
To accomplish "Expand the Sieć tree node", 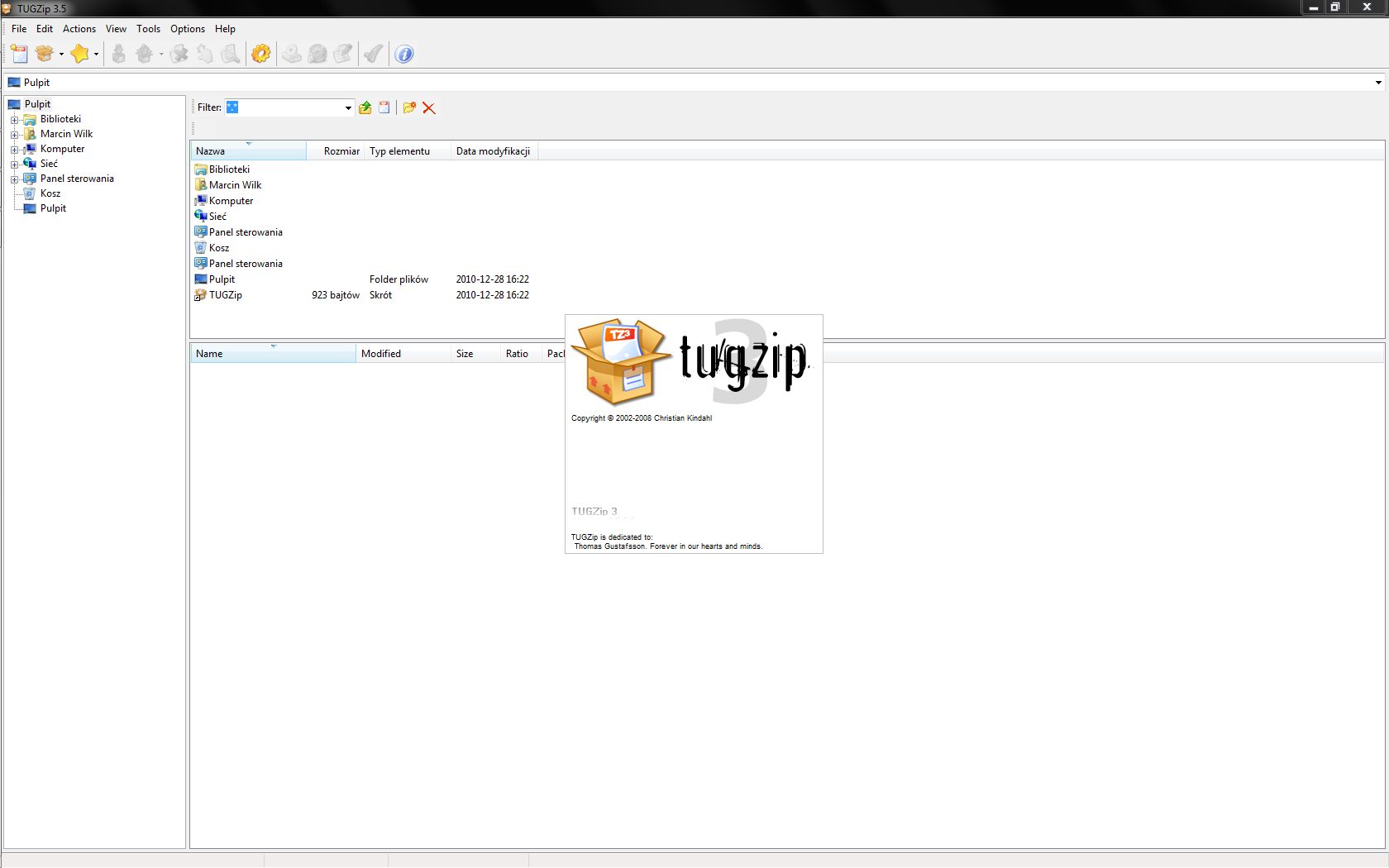I will click(14, 165).
